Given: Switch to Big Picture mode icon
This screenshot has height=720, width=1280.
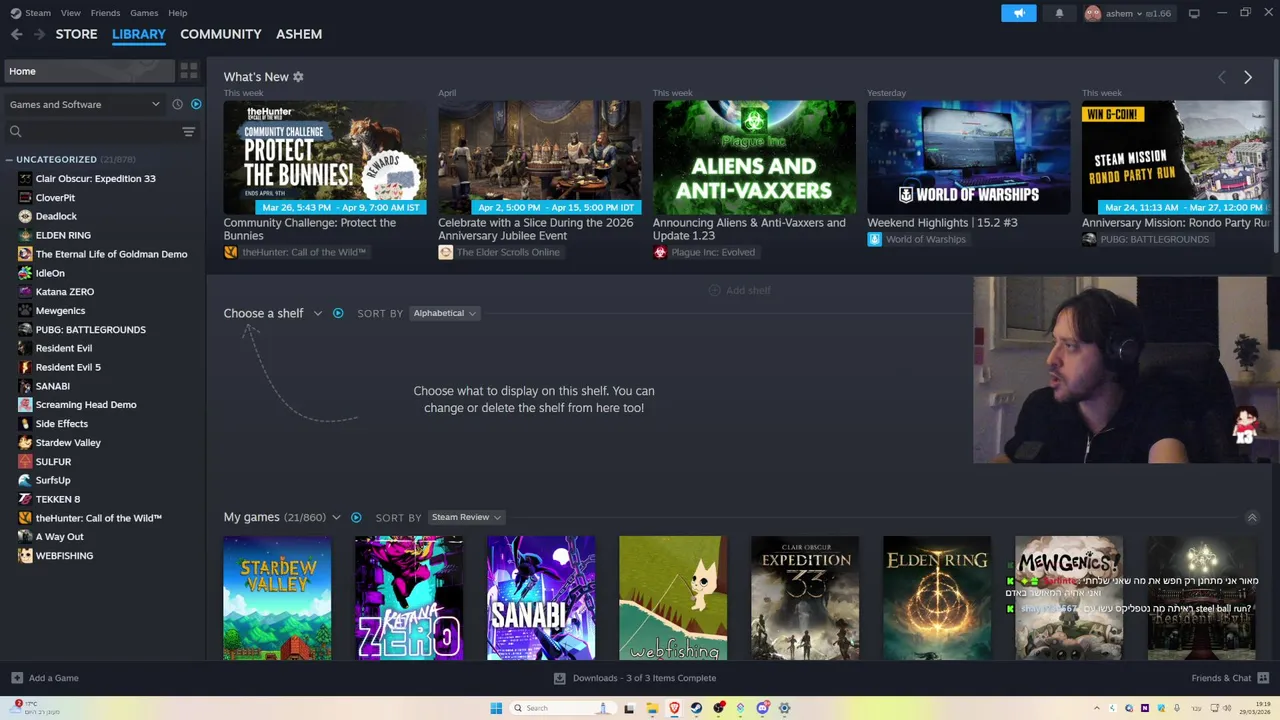Looking at the screenshot, I should (1194, 13).
